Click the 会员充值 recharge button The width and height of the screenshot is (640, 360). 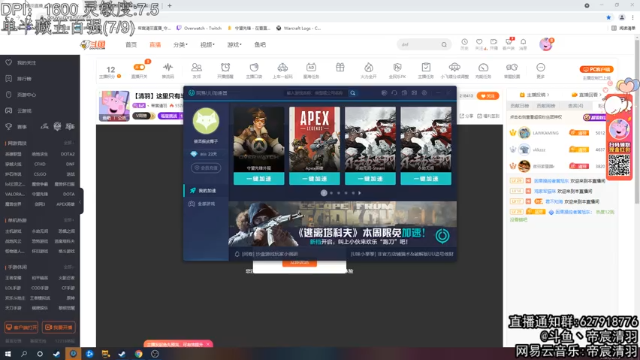pos(206,168)
